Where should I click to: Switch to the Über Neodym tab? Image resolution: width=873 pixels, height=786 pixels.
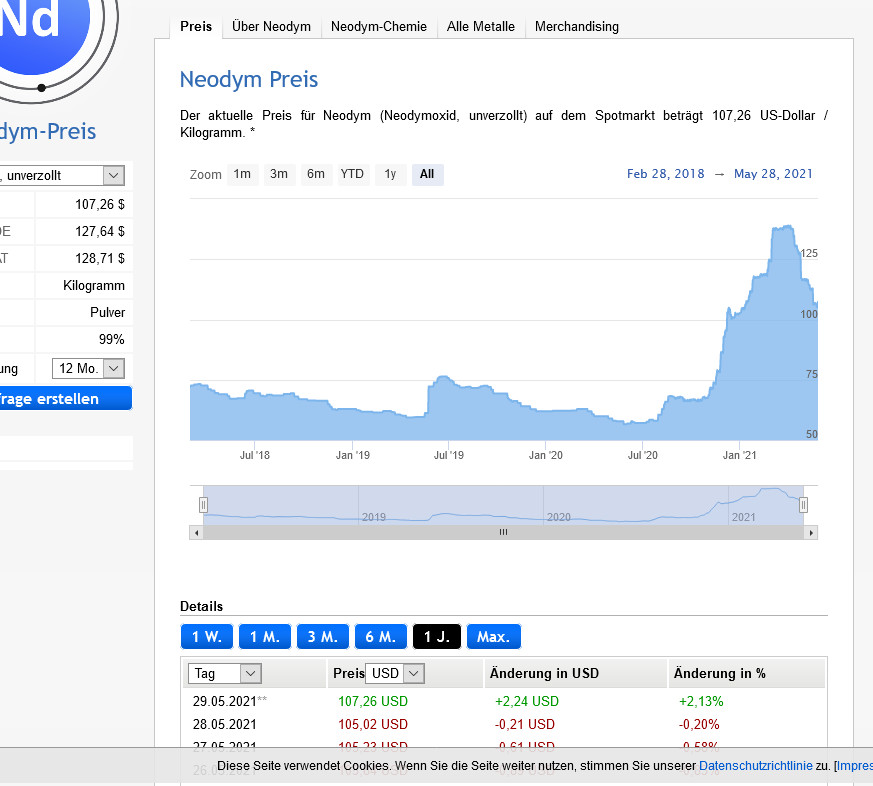point(271,27)
